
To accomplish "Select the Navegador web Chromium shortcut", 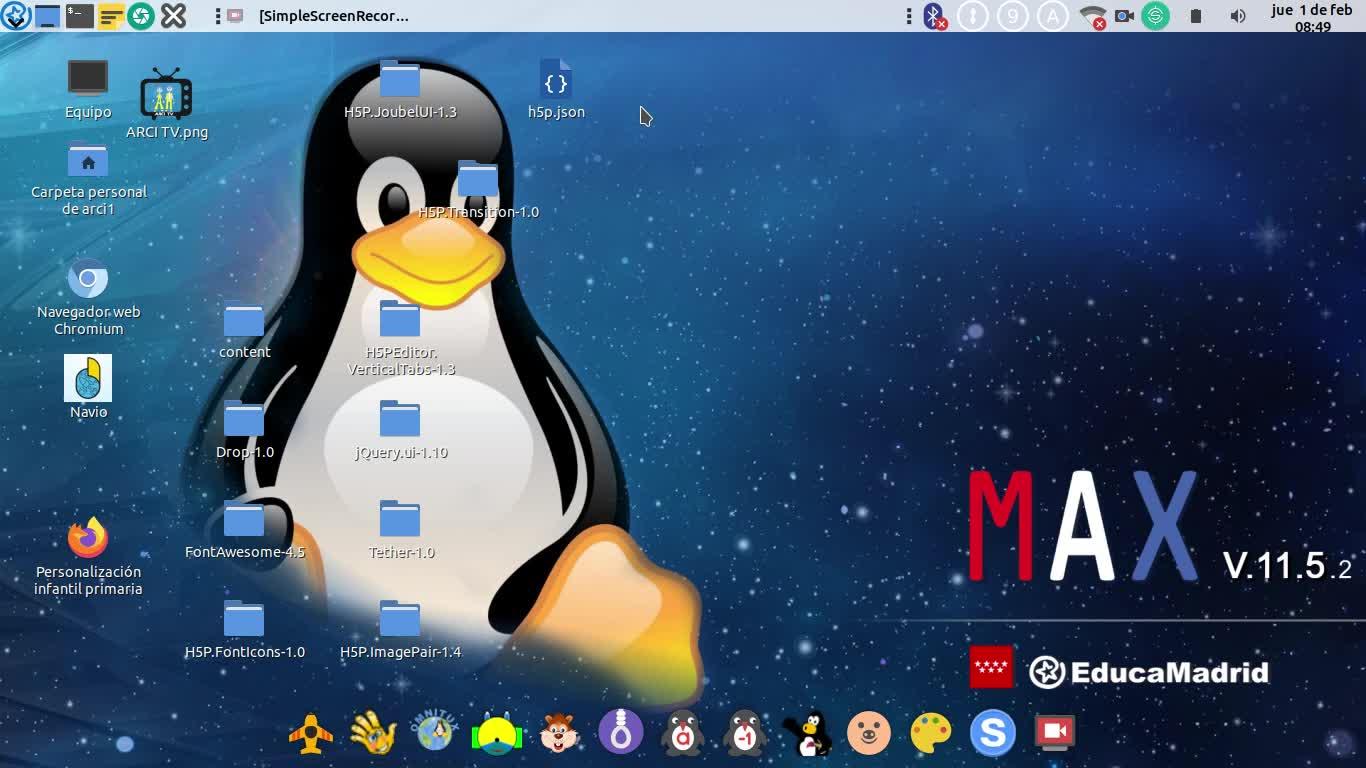I will (88, 297).
